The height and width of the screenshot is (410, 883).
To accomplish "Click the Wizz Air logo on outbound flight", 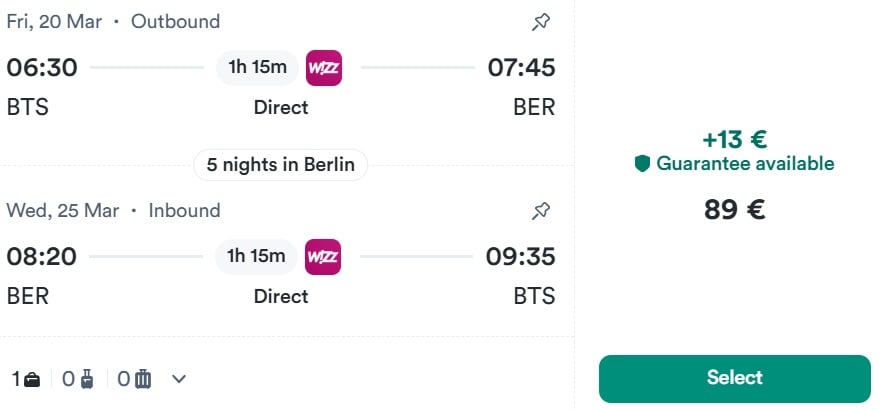I will click(x=324, y=68).
